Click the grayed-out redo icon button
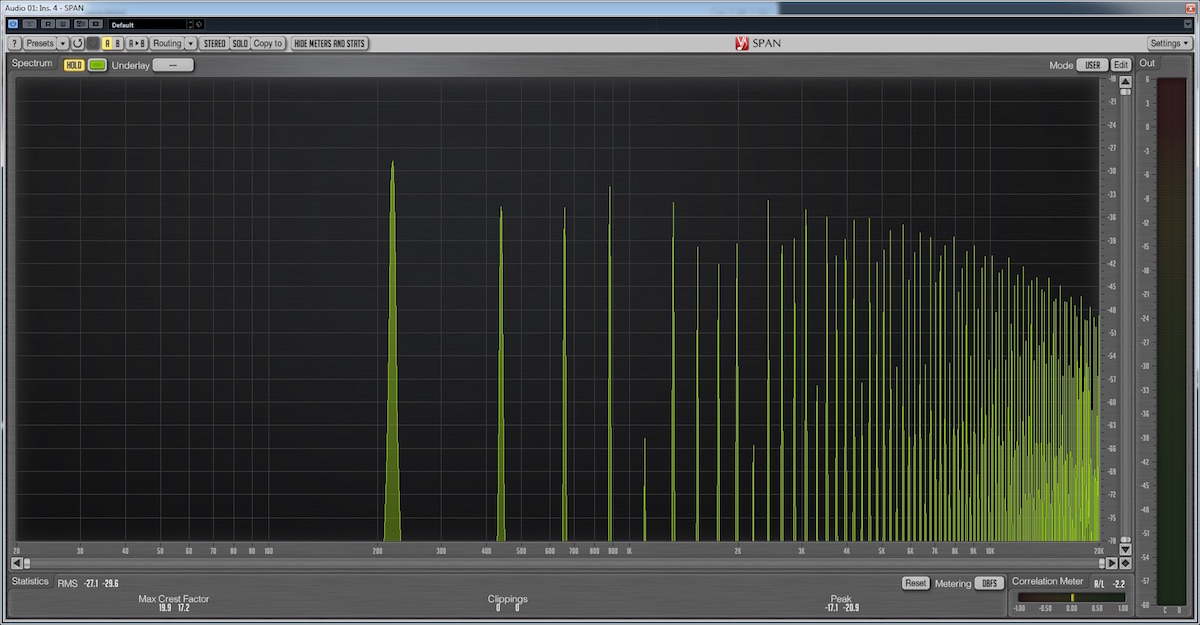The image size is (1200, 625). (93, 43)
